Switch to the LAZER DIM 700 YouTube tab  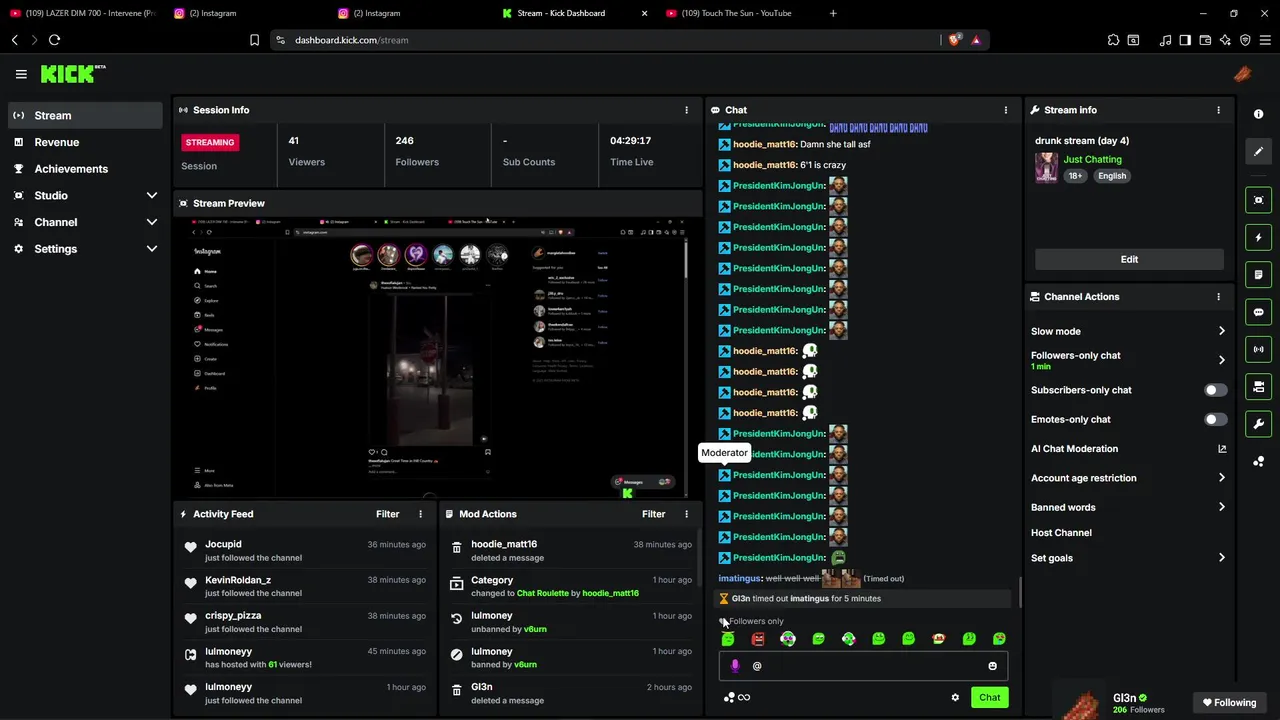tap(82, 13)
